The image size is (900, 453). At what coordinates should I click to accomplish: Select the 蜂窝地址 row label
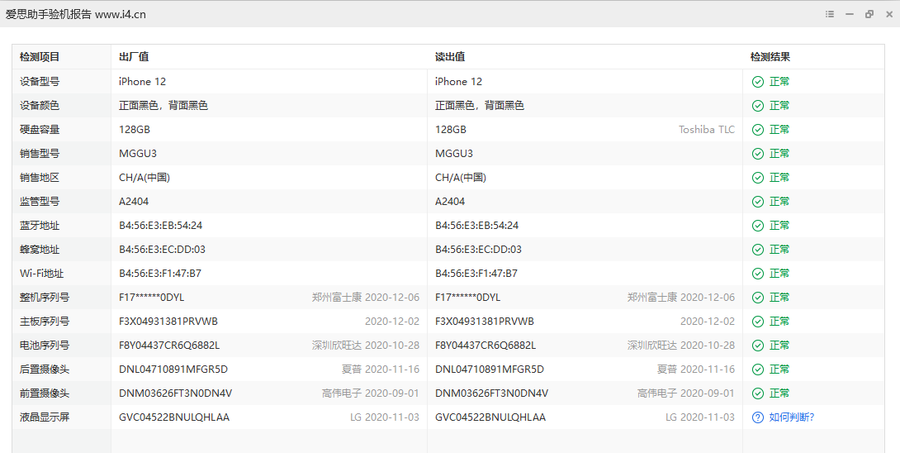40,249
